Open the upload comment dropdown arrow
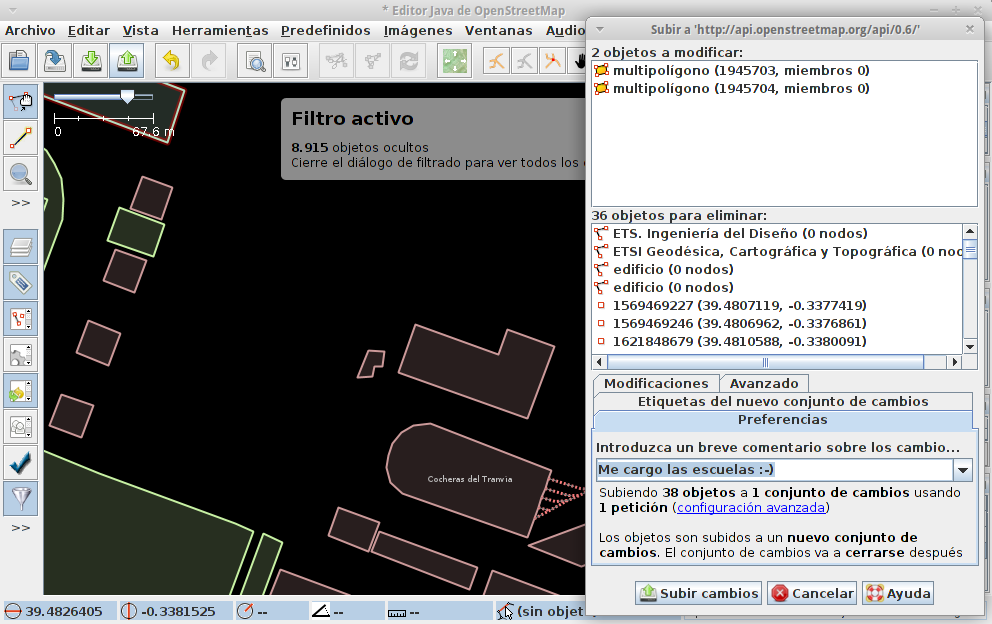The image size is (992, 624). click(964, 470)
